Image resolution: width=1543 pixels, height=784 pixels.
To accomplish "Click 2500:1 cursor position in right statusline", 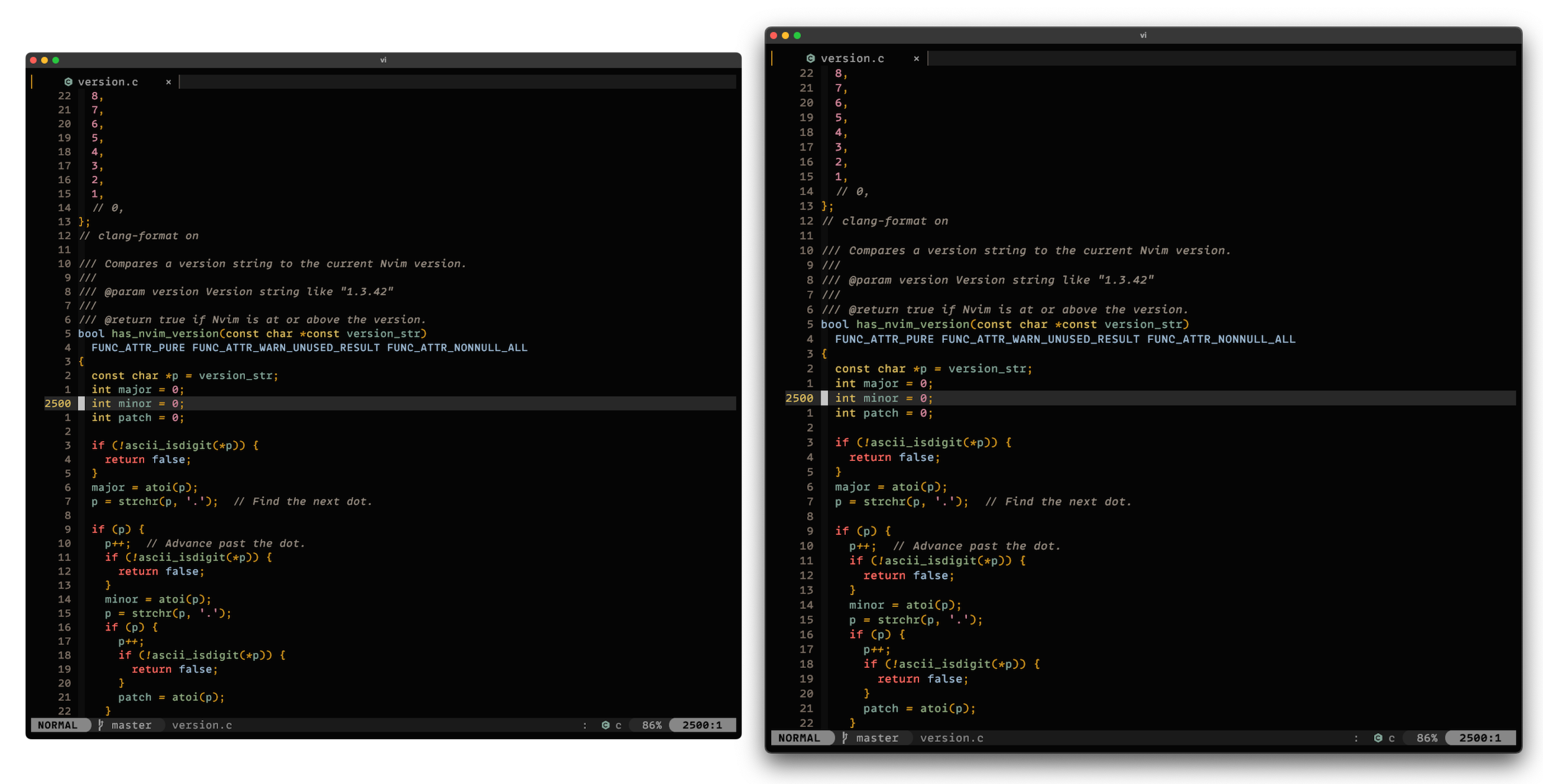I will [x=1480, y=738].
